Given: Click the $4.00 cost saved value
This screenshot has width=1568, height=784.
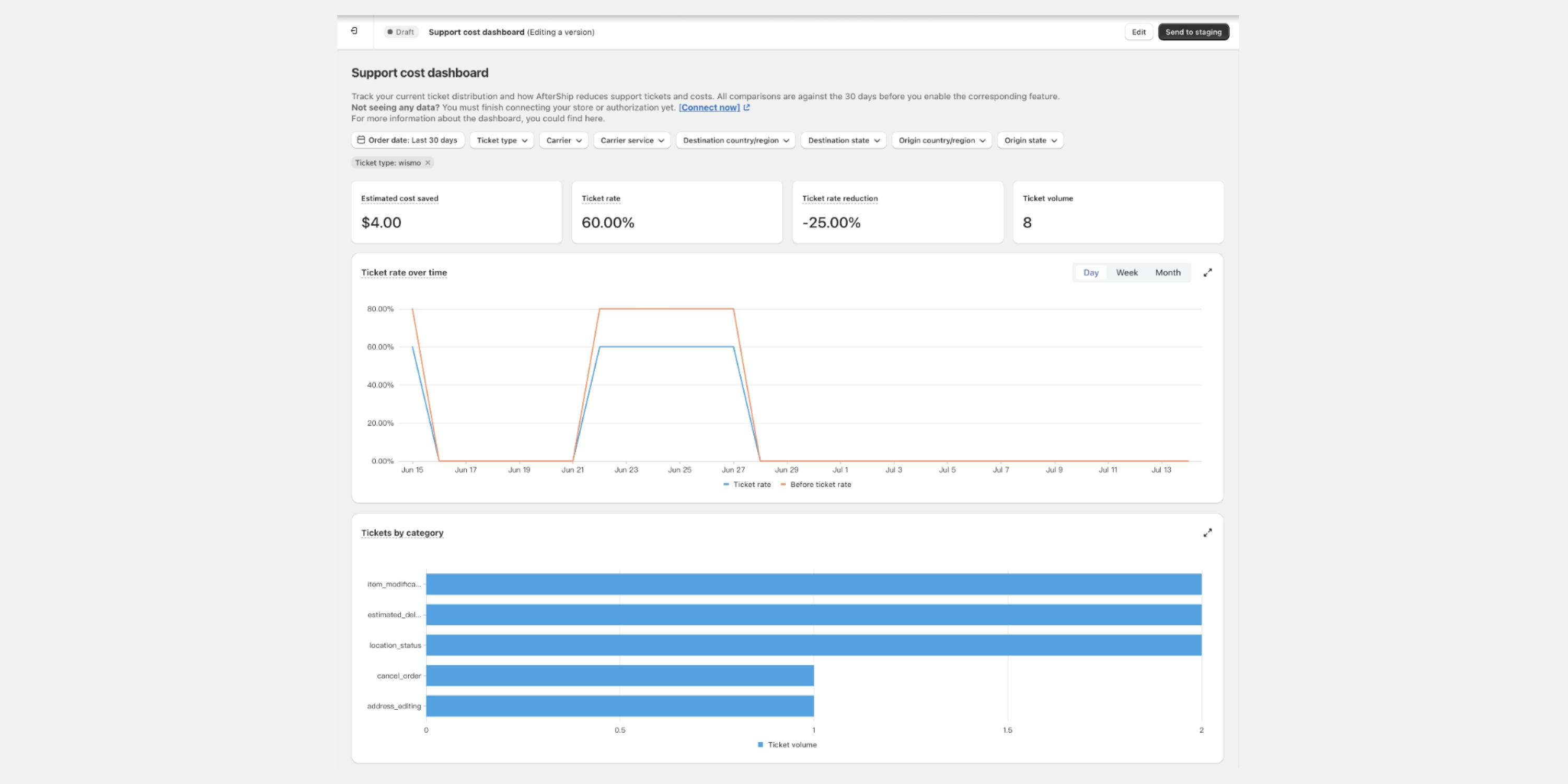Looking at the screenshot, I should [381, 223].
